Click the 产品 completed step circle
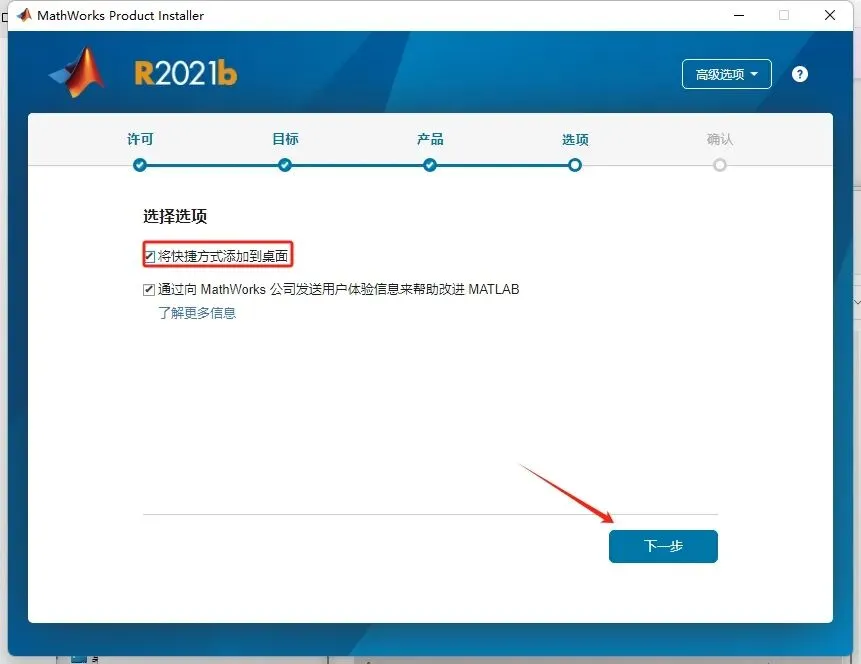This screenshot has height=664, width=861. pos(430,165)
